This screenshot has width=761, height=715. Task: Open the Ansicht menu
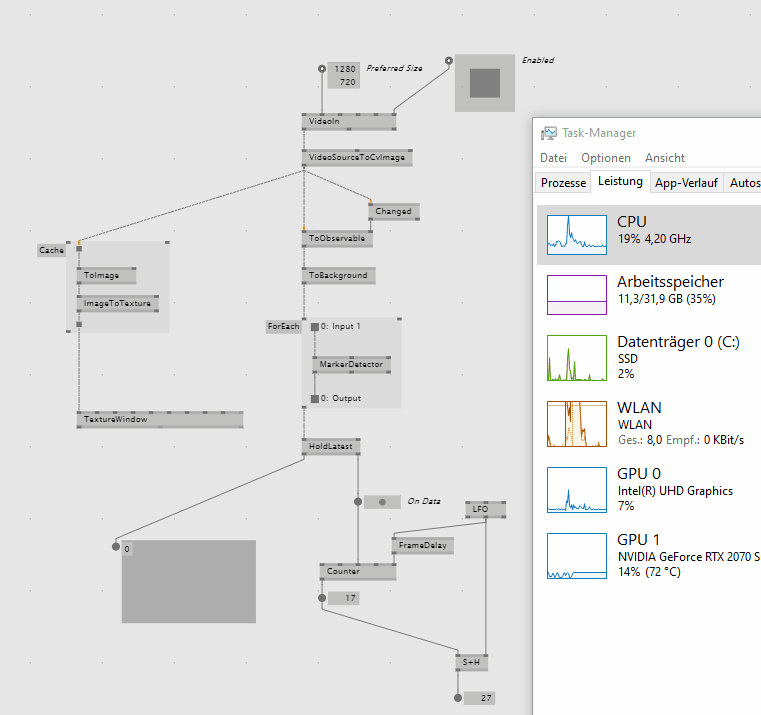pos(665,158)
